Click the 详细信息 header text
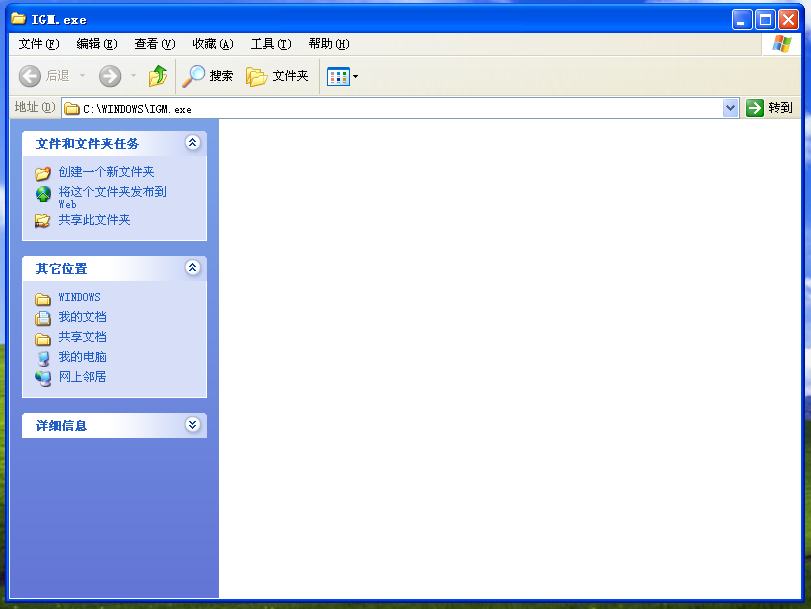This screenshot has height=609, width=811. coord(61,426)
